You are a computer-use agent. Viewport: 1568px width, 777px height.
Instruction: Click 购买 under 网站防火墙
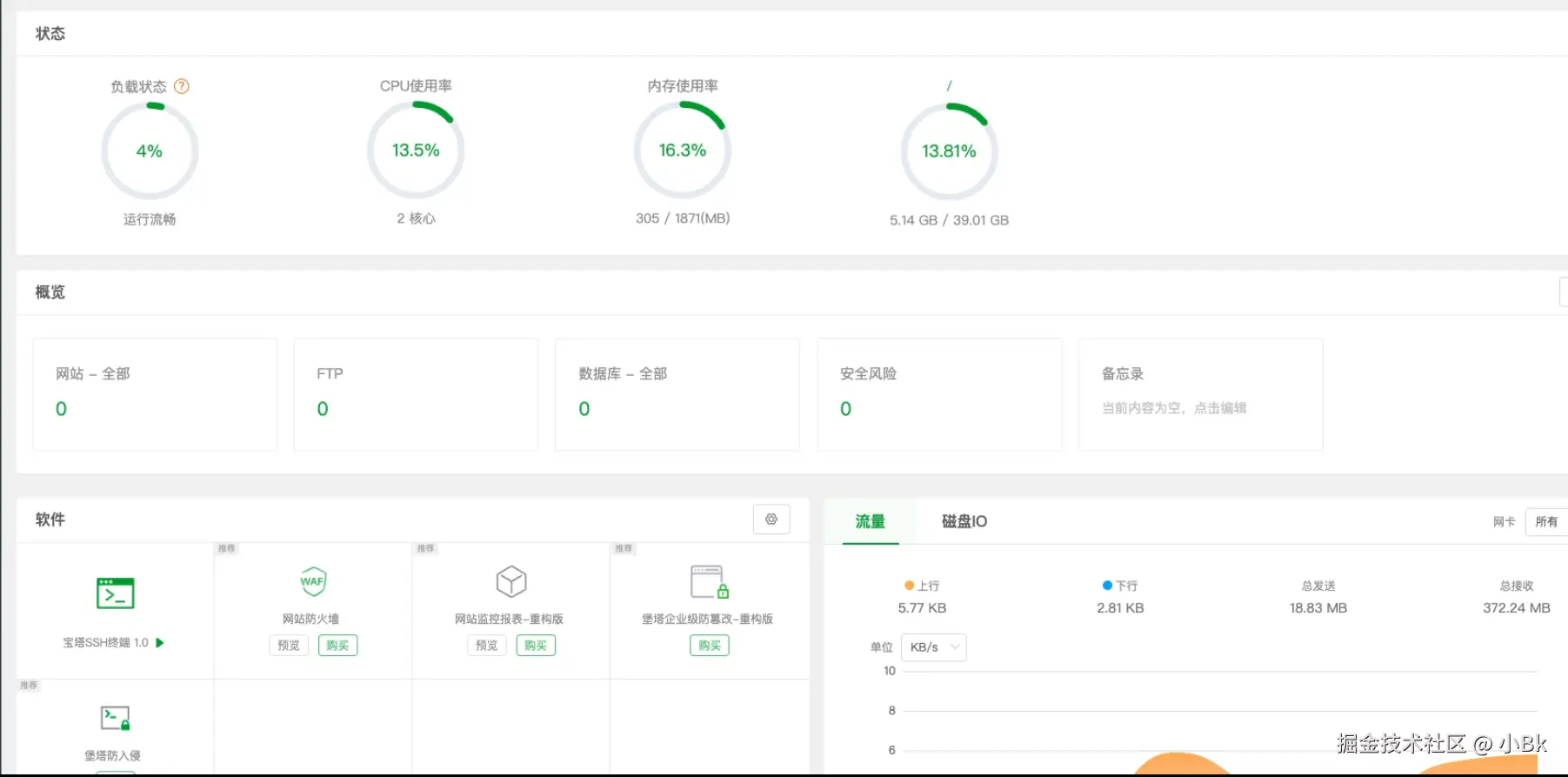[x=337, y=646]
